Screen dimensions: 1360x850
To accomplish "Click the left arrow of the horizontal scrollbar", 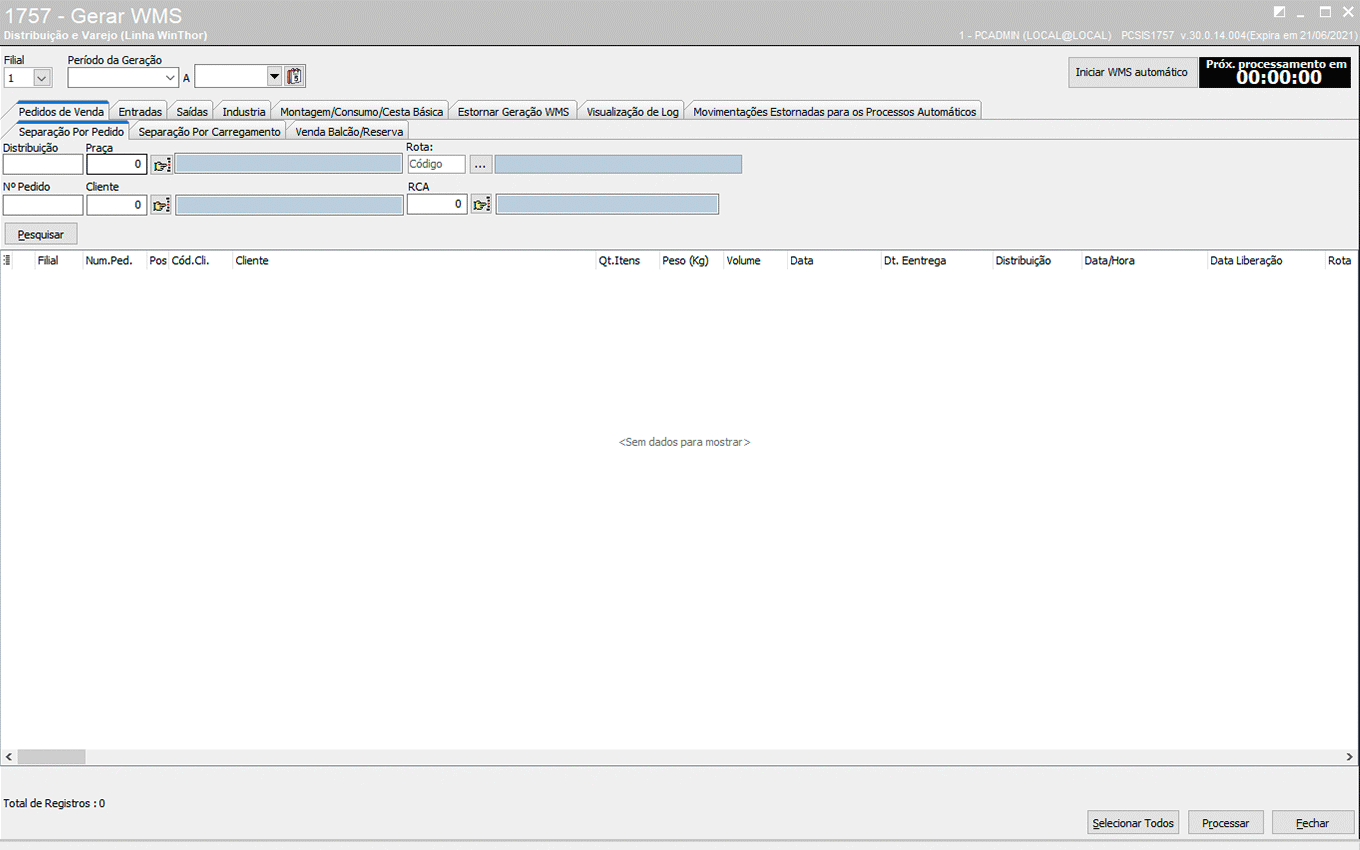I will pos(9,757).
